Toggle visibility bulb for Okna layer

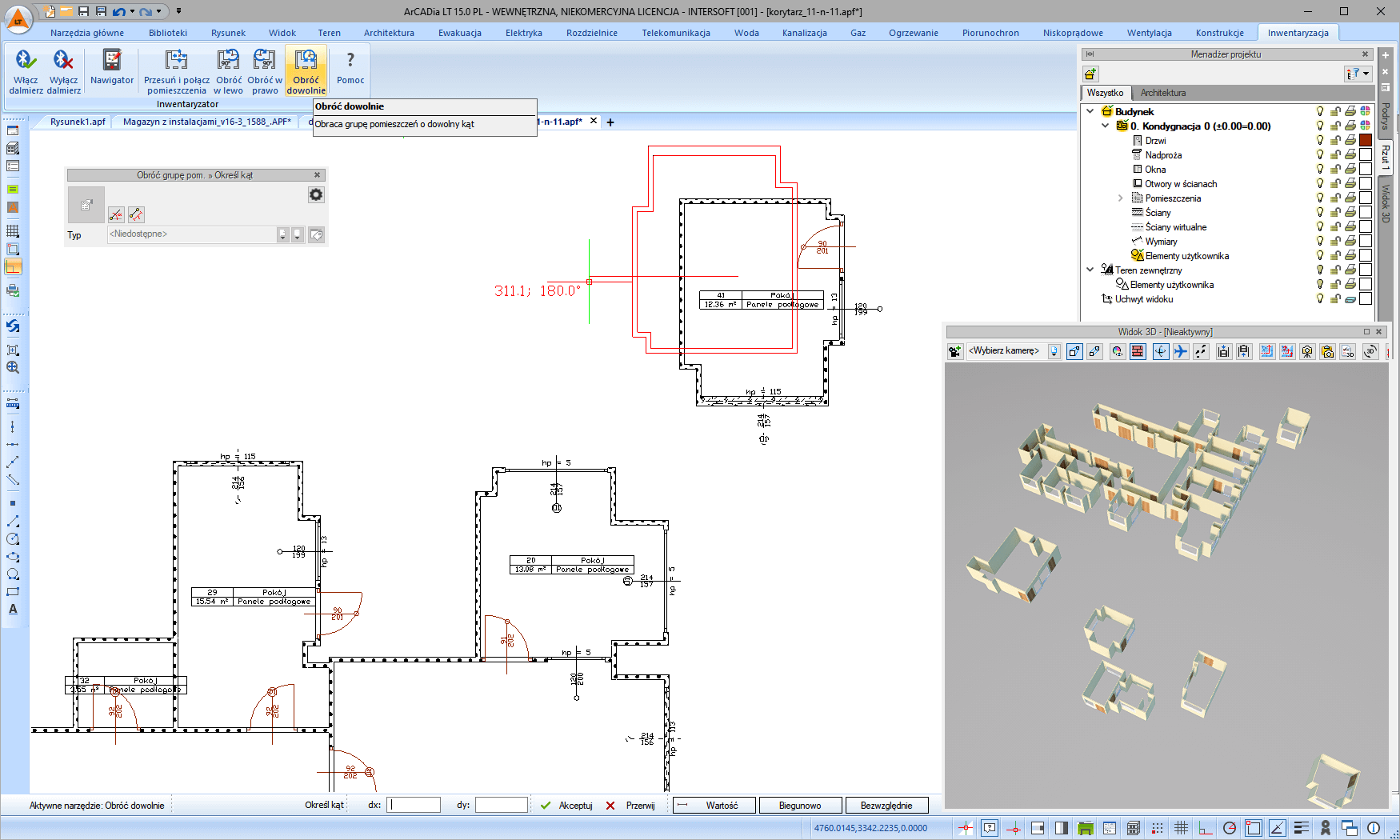pos(1320,169)
